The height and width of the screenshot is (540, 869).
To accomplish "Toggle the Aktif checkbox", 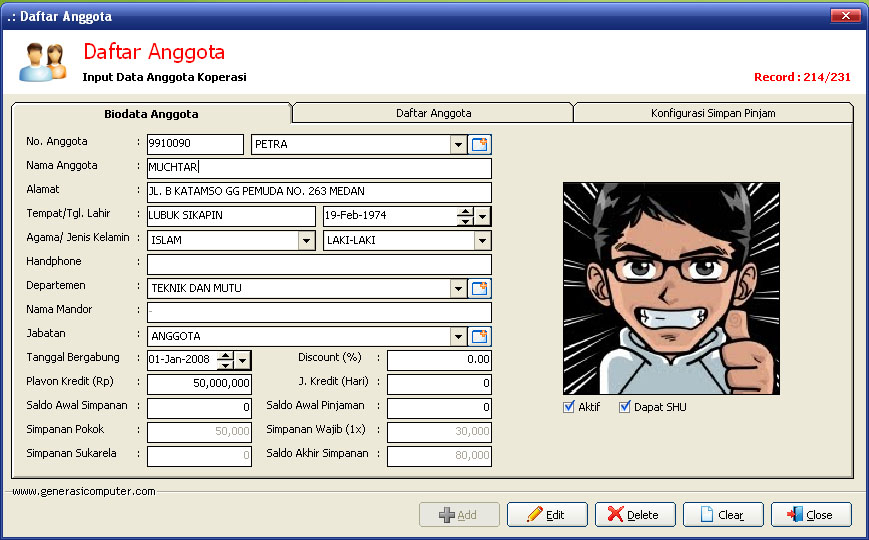I will 569,407.
